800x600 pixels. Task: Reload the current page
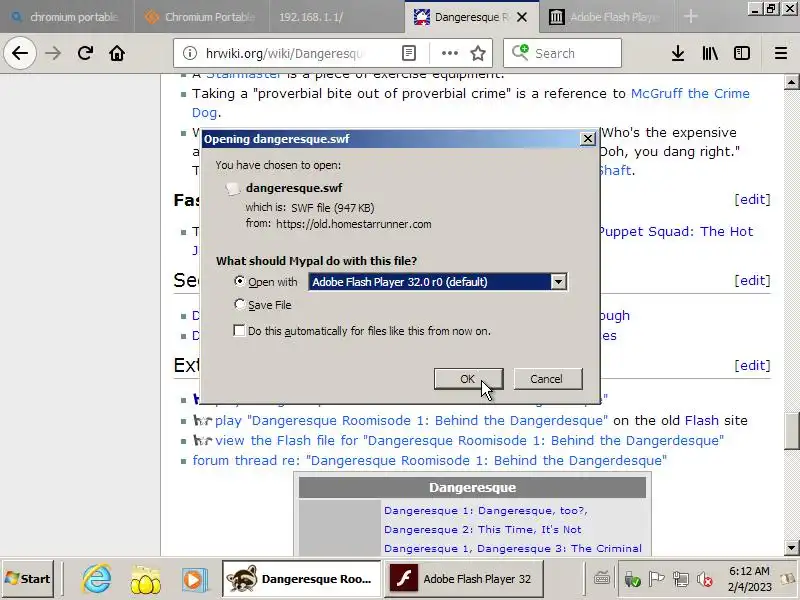(x=85, y=53)
